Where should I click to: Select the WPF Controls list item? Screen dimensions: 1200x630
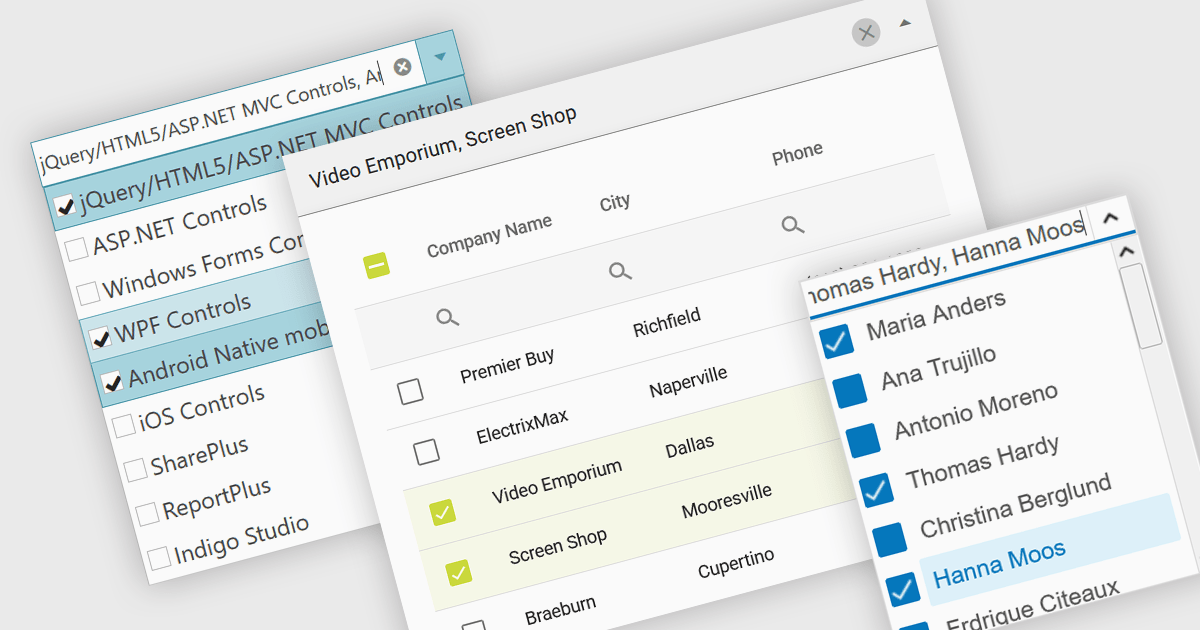(x=183, y=319)
